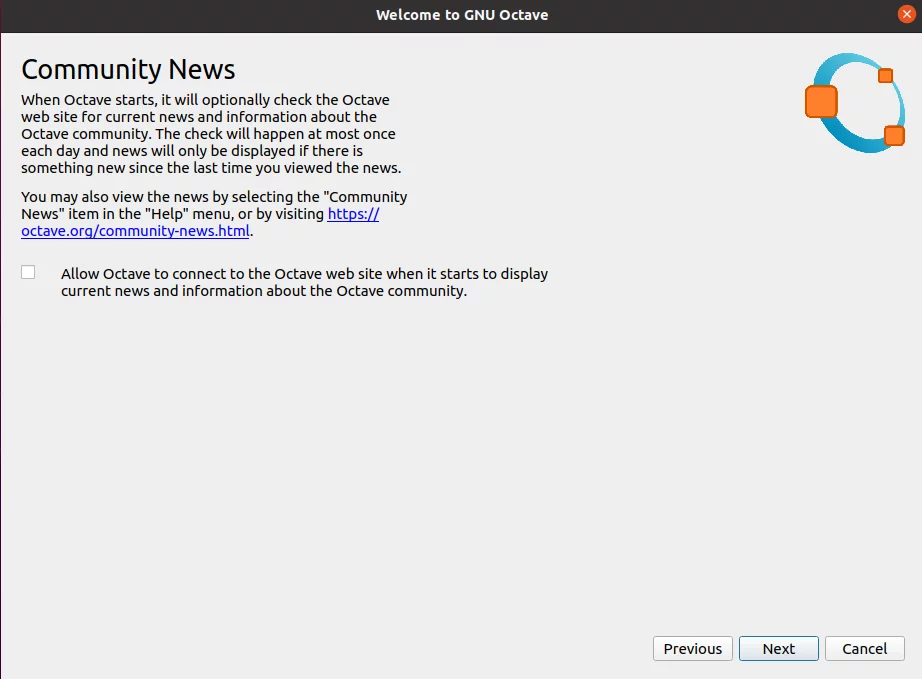Image resolution: width=922 pixels, height=679 pixels.
Task: Click the Community News heading
Action: pyautogui.click(x=128, y=69)
